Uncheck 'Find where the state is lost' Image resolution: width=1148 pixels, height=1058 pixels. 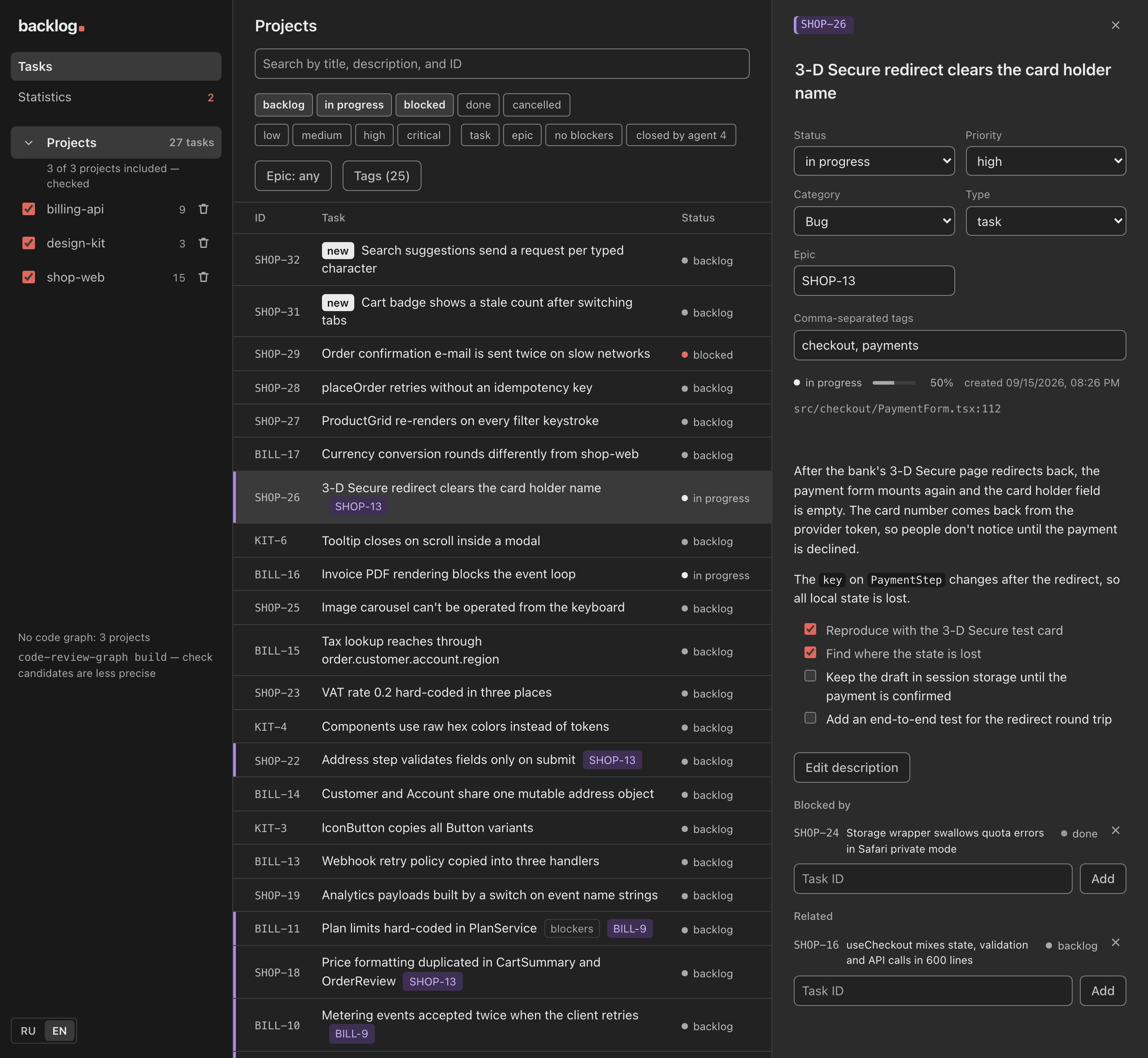pyautogui.click(x=809, y=653)
